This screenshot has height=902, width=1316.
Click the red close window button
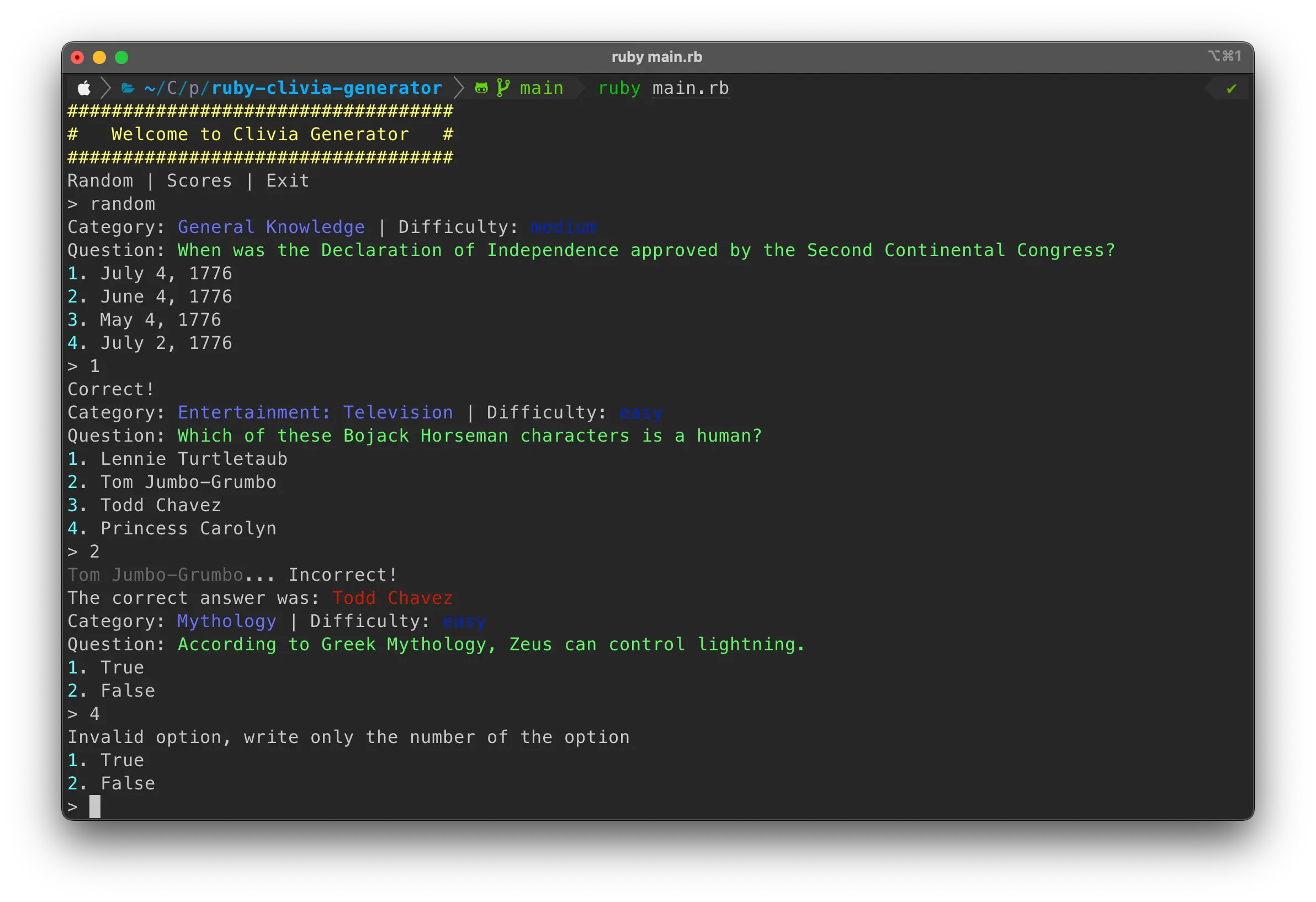pos(78,57)
